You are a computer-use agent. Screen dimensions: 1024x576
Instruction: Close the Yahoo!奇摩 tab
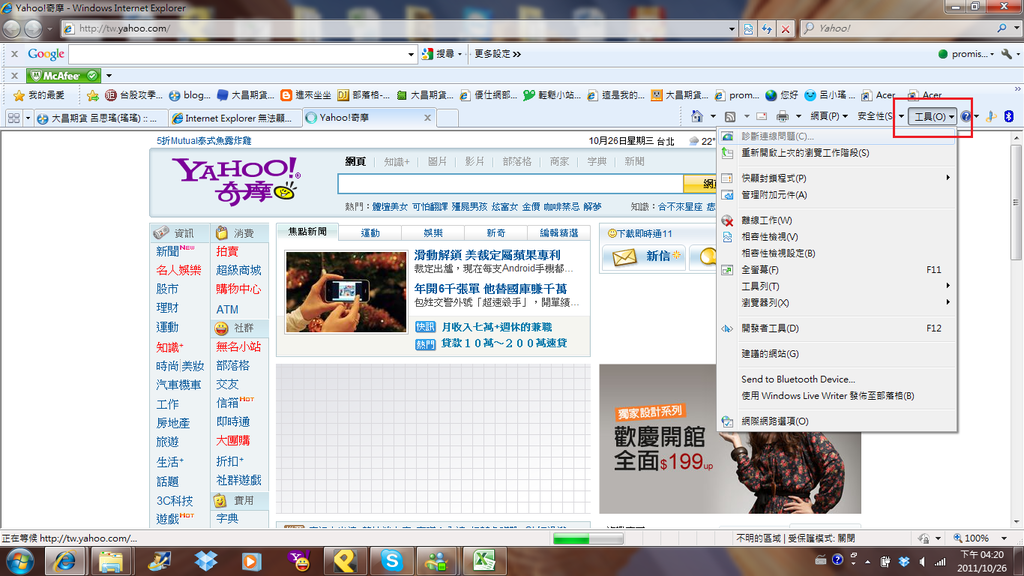click(x=427, y=118)
